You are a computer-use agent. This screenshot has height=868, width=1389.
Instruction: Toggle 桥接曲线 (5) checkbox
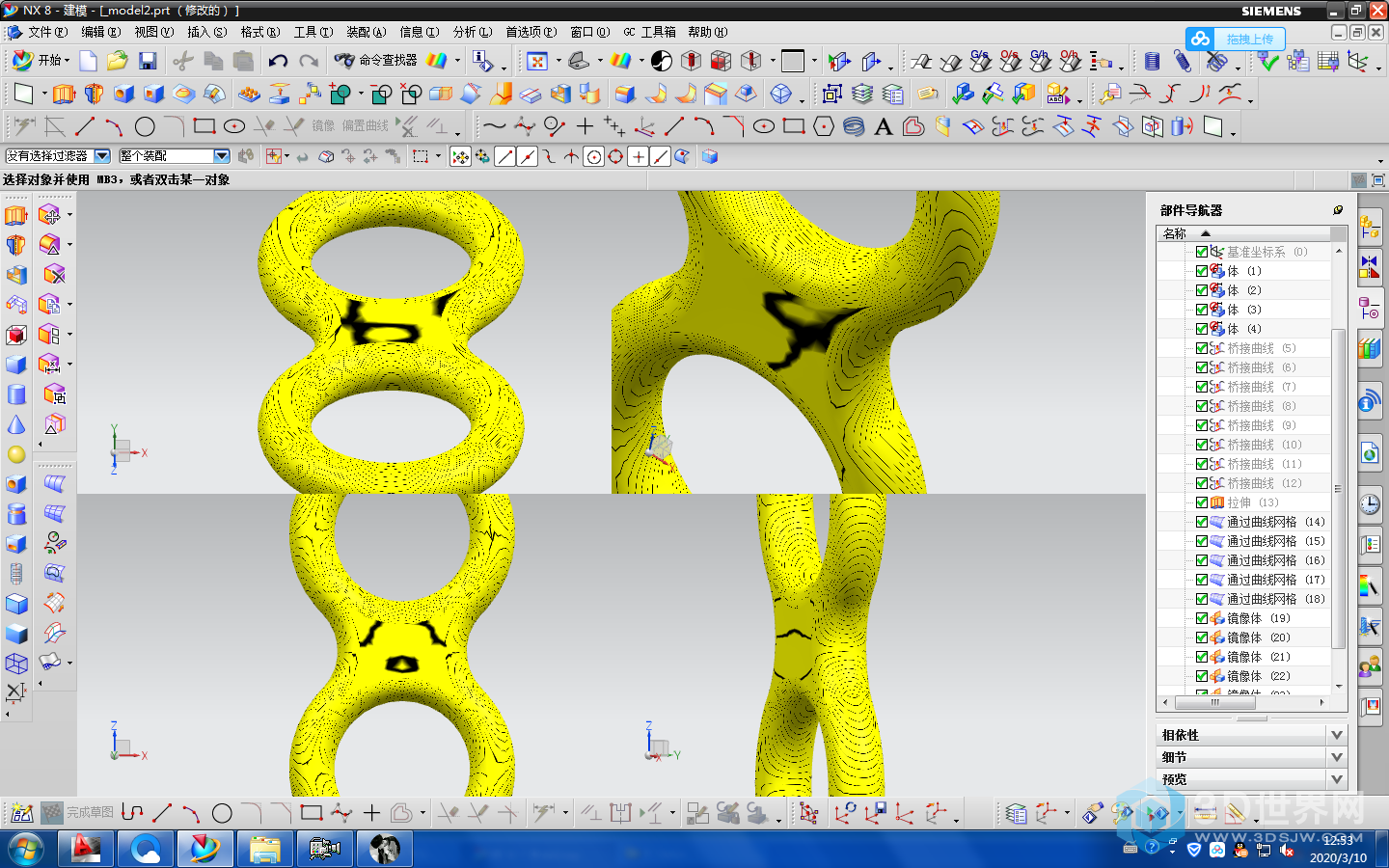pos(1202,348)
